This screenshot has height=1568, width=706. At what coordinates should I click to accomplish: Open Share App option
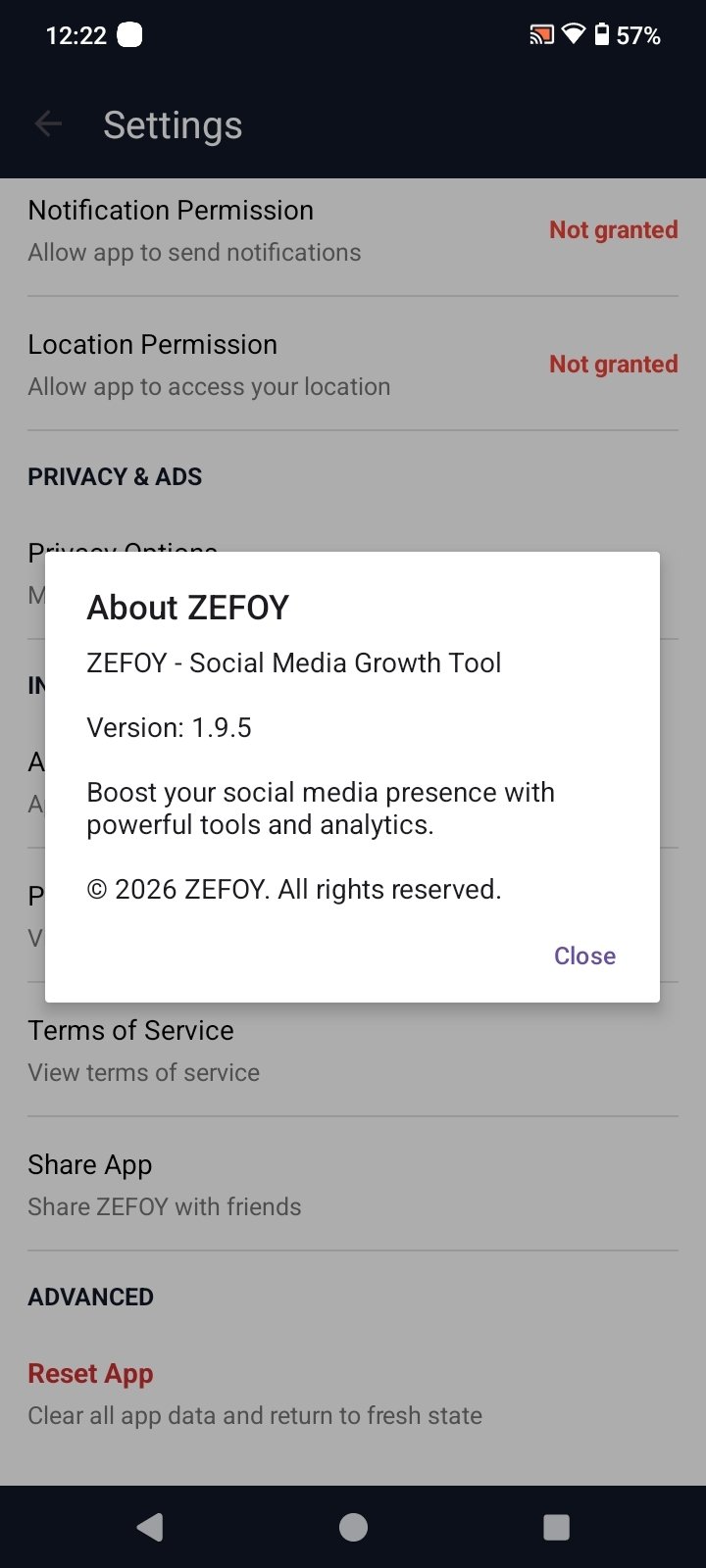(164, 1185)
